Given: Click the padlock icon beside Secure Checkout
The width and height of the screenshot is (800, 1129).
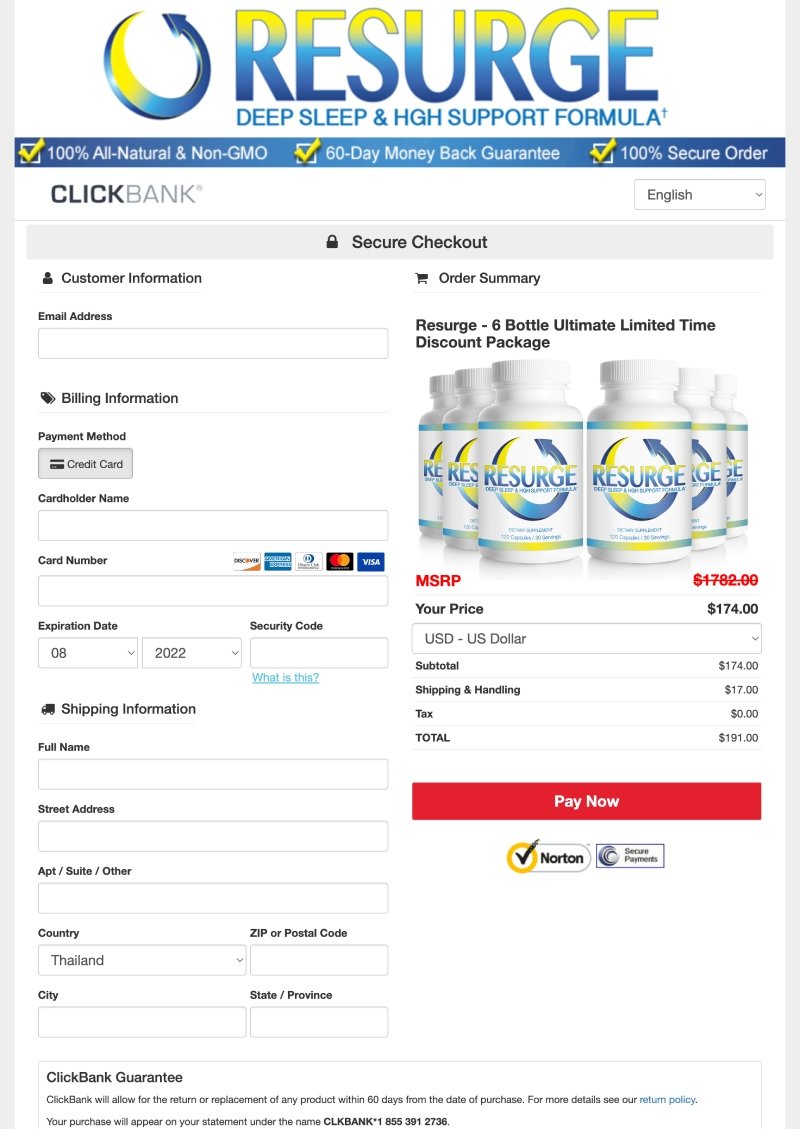Looking at the screenshot, I should click(x=331, y=241).
